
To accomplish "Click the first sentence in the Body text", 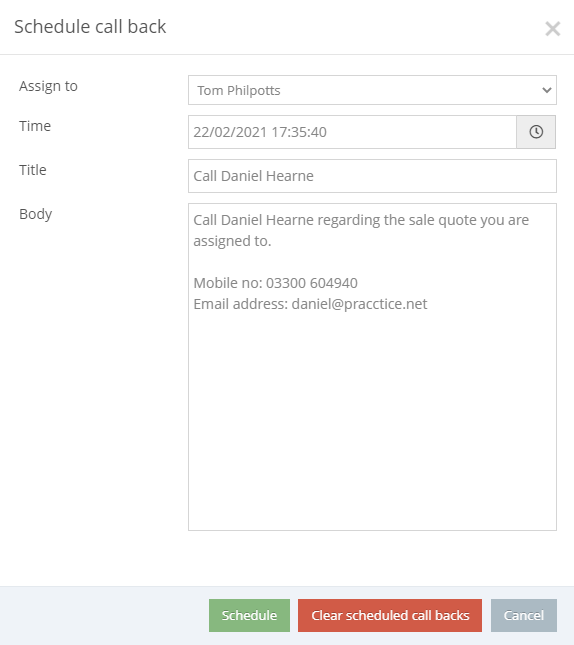I will (x=361, y=230).
